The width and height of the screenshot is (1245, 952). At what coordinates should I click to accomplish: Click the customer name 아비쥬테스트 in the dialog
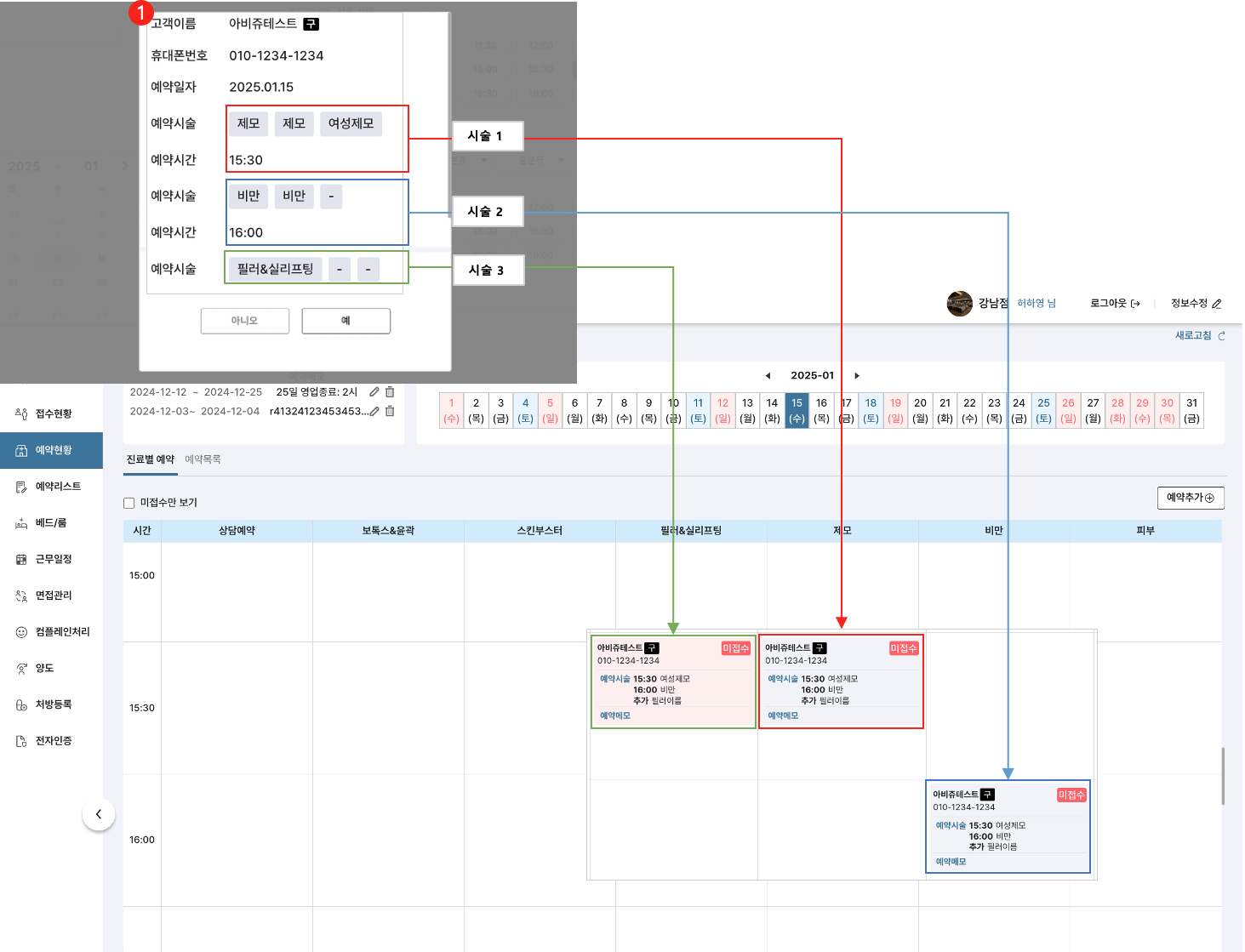click(x=263, y=24)
